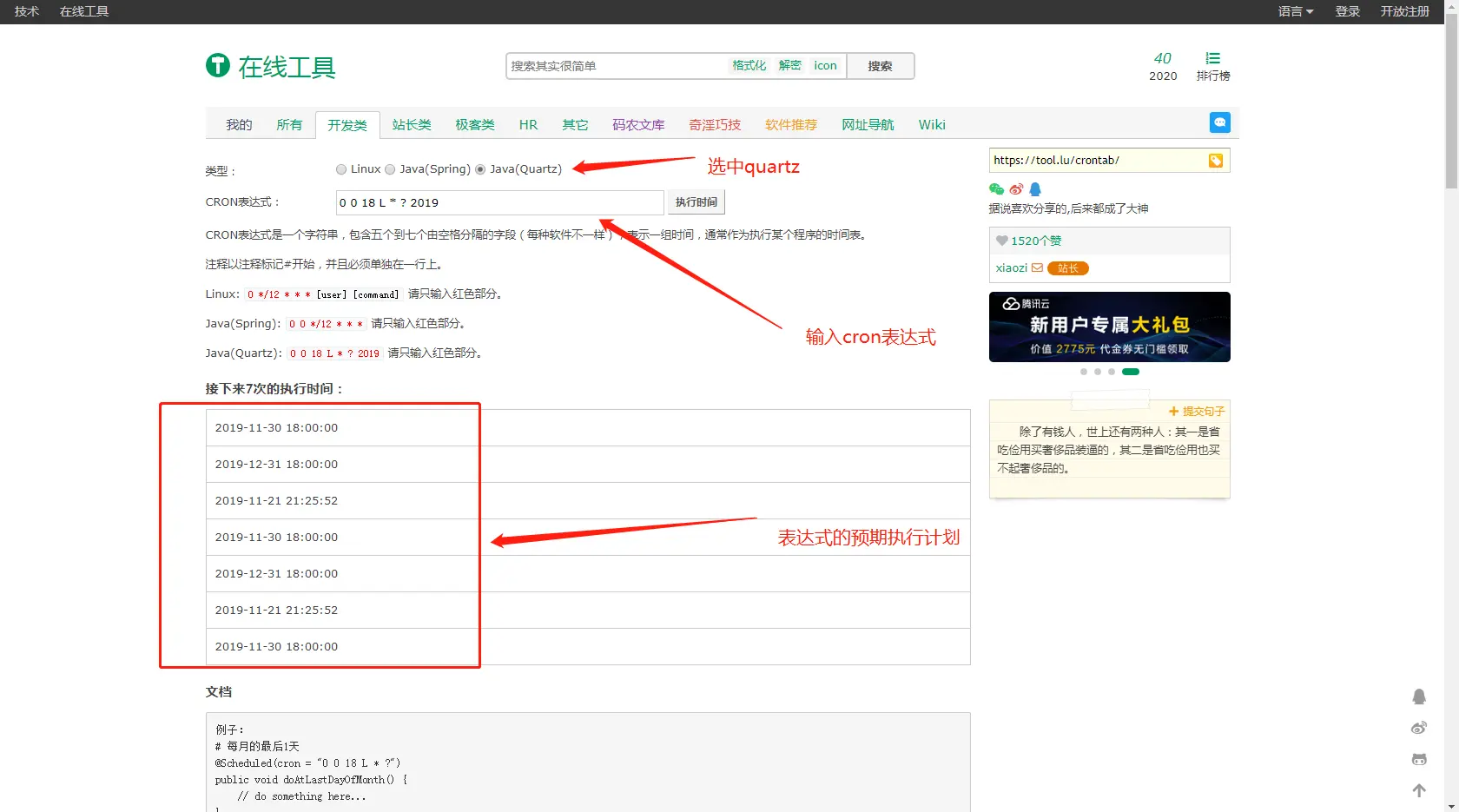Image resolution: width=1459 pixels, height=812 pixels.
Task: Click 在线工具 link in top bar
Action: pos(84,11)
